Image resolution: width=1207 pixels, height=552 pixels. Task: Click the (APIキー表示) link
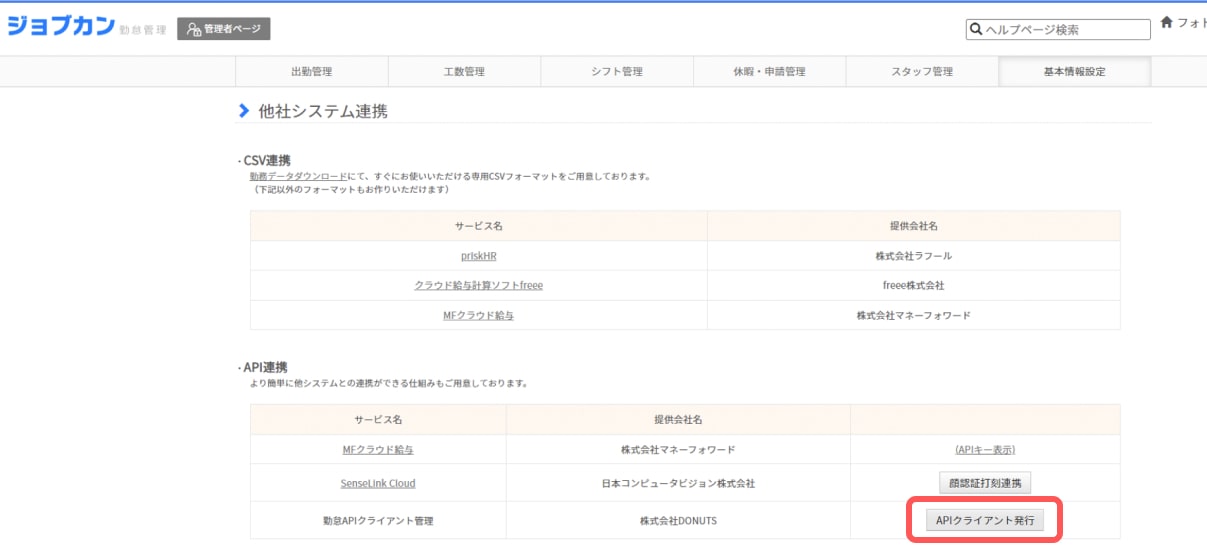coord(985,450)
